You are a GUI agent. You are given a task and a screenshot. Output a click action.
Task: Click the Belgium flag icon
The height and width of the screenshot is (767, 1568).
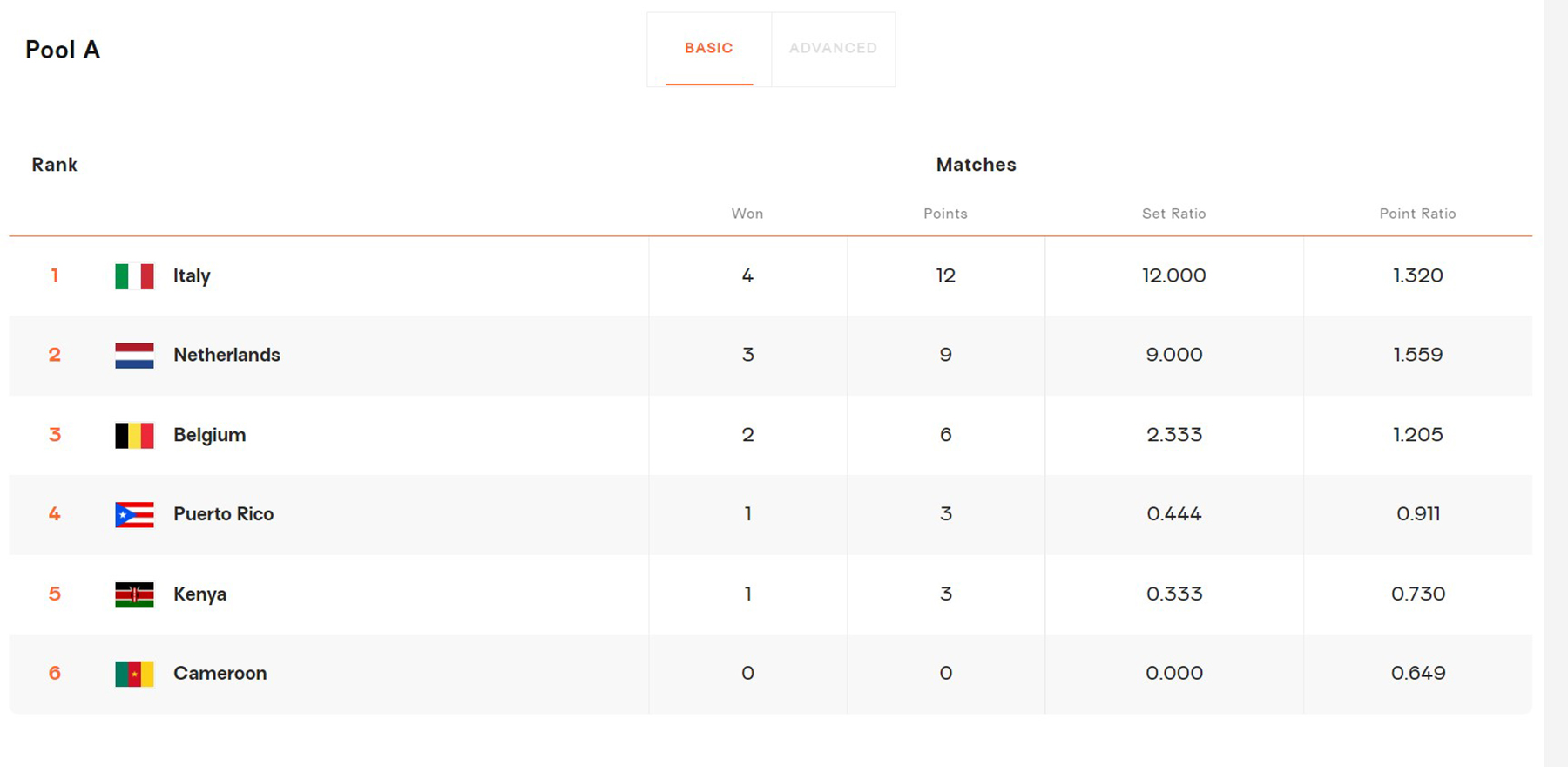pos(134,436)
